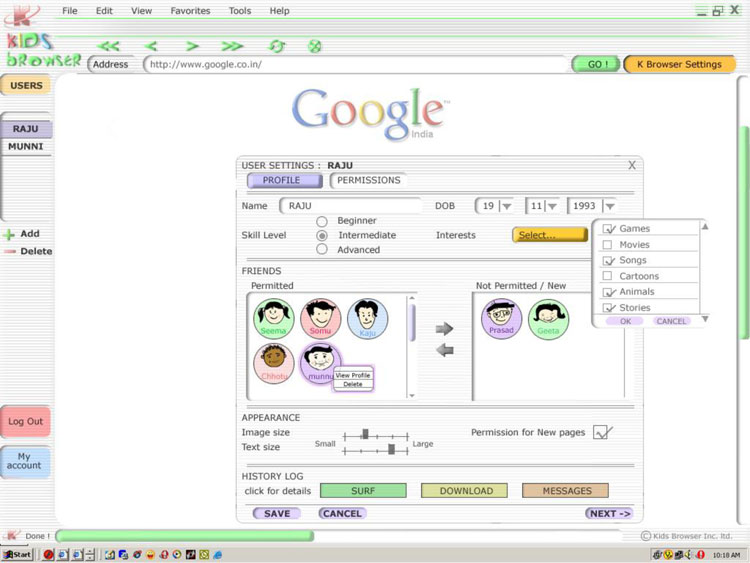Image resolution: width=750 pixels, height=563 pixels.
Task: Open the DOB day dropdown
Action: point(506,206)
